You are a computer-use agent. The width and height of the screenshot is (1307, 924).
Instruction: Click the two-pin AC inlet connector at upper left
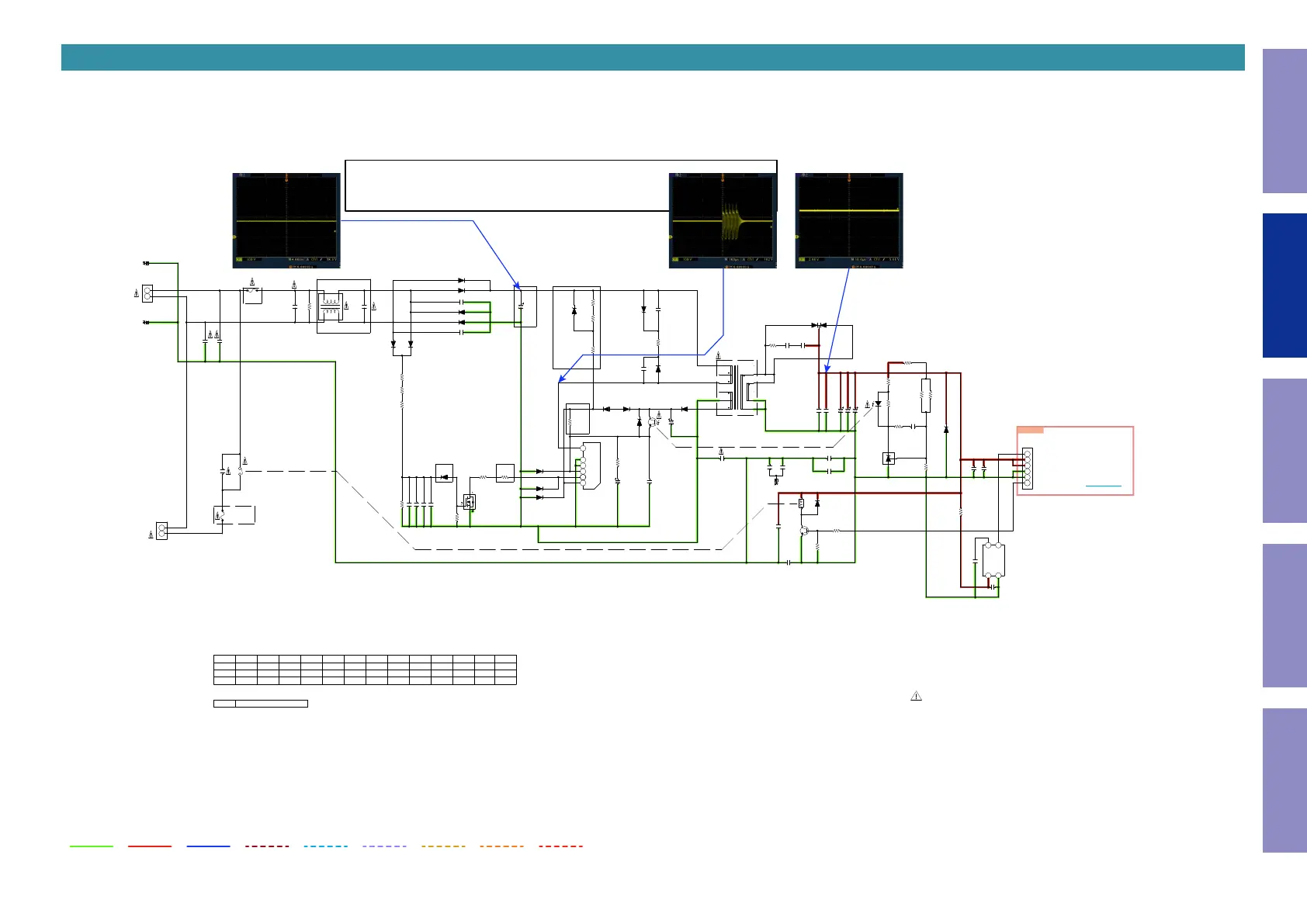147,293
